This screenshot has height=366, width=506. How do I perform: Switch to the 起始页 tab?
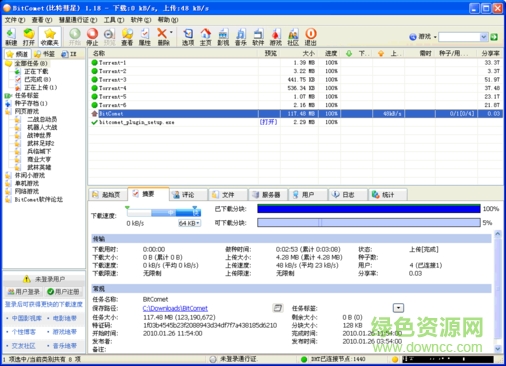[x=108, y=195]
